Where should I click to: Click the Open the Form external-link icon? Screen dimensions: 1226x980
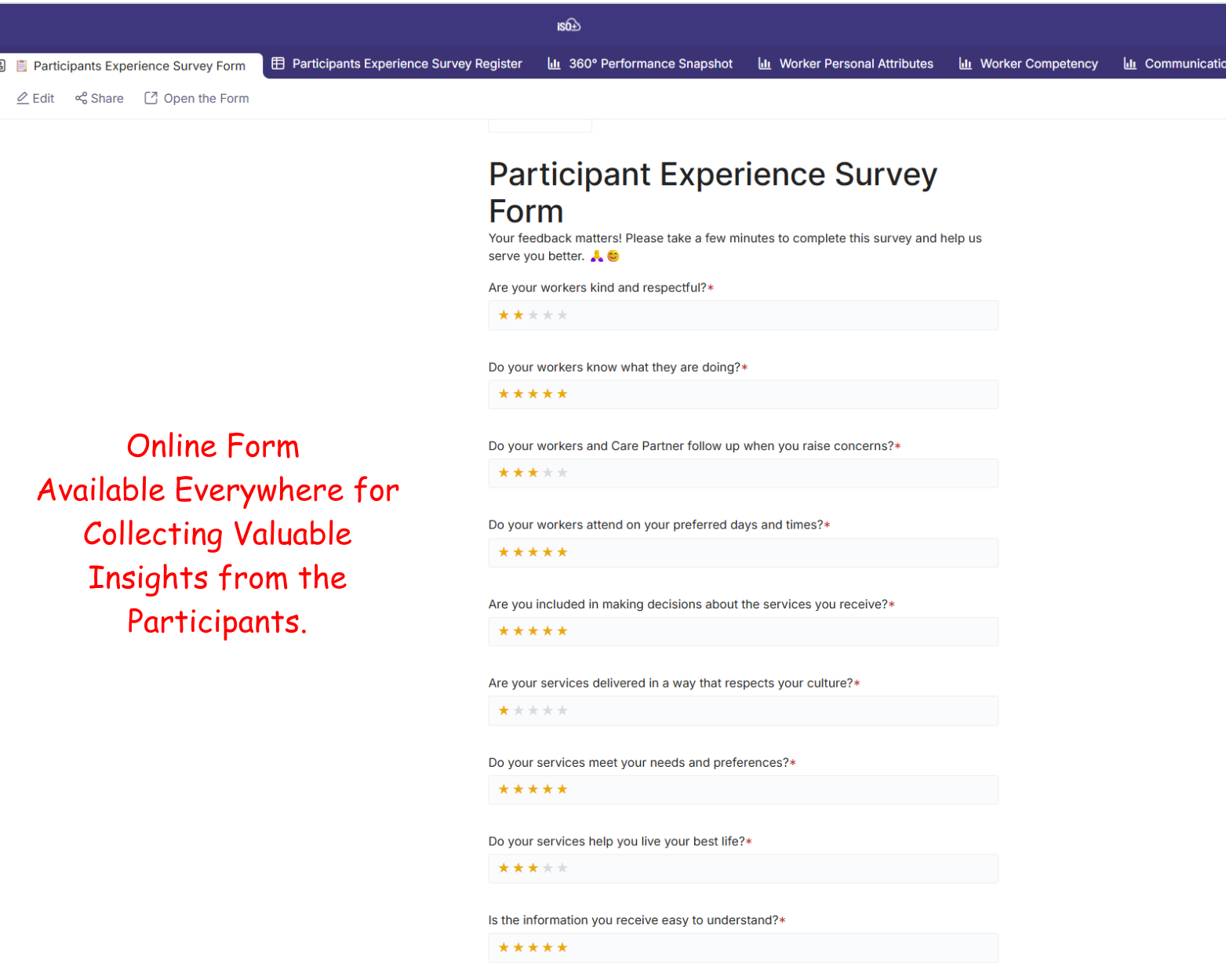coord(151,98)
